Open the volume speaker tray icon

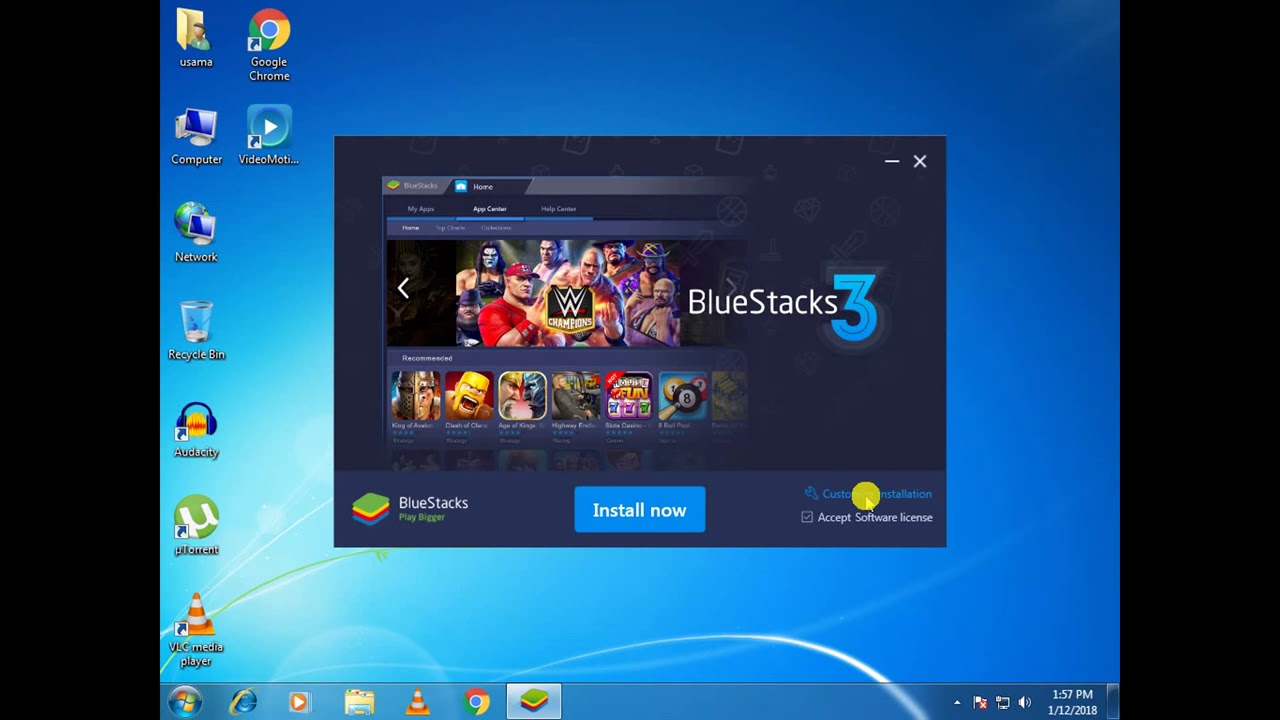[1024, 703]
